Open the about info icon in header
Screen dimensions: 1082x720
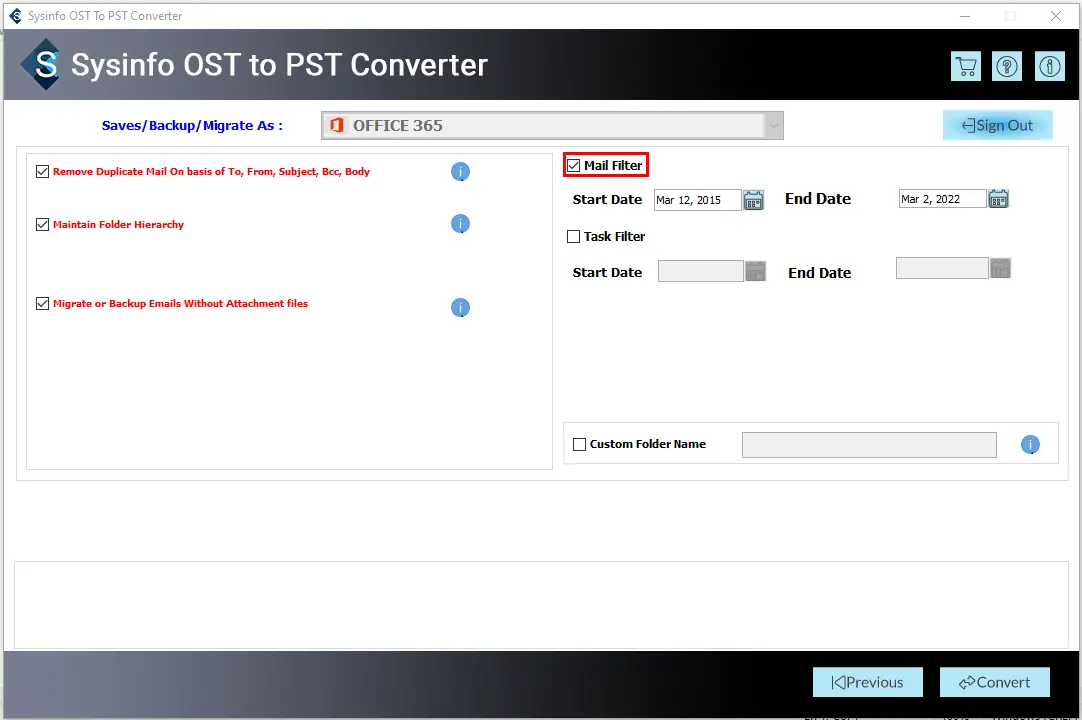point(1050,66)
